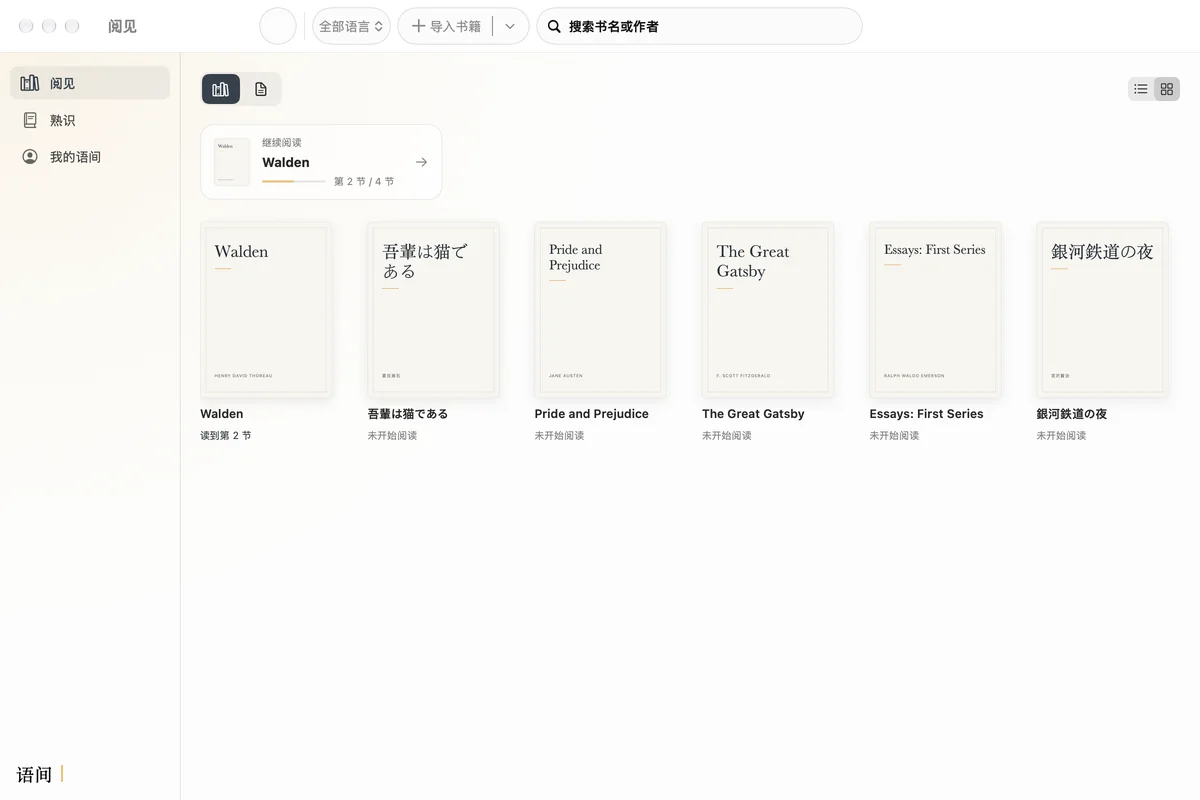Open the 銀河鉄道の夜 book cover
The image size is (1200, 800).
(1102, 310)
